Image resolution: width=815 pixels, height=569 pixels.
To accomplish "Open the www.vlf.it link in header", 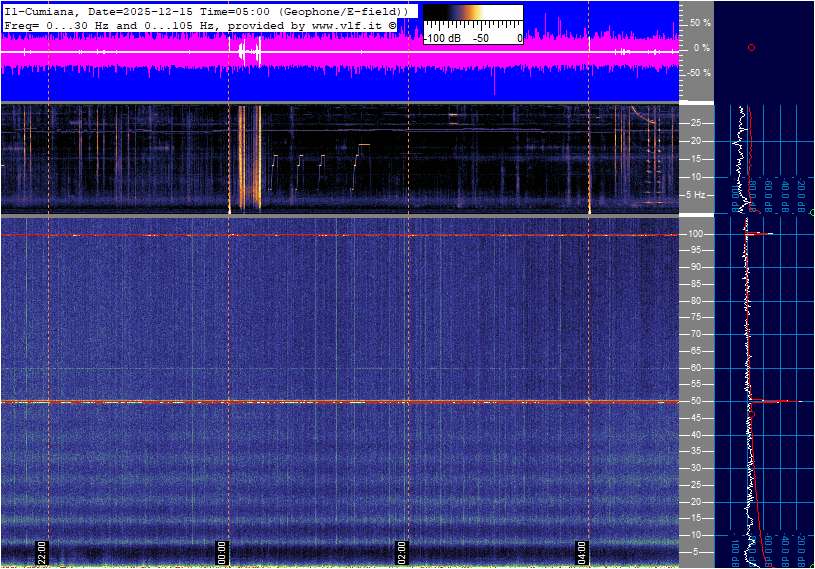I will pos(342,24).
